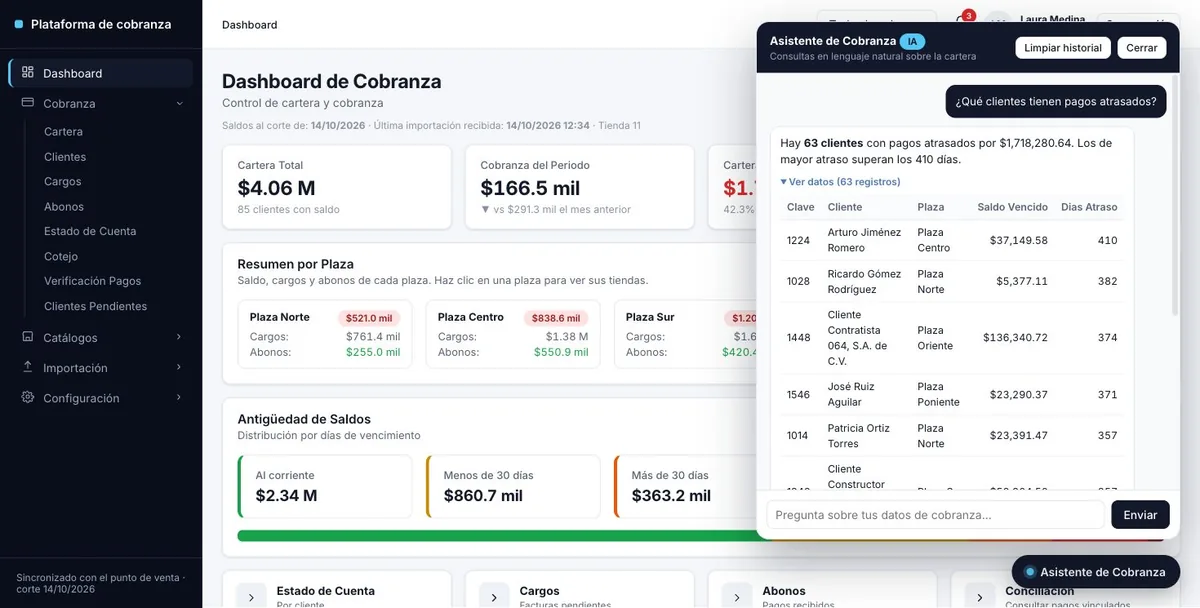Expand the Catálogos submenu chevron

[x=179, y=337]
